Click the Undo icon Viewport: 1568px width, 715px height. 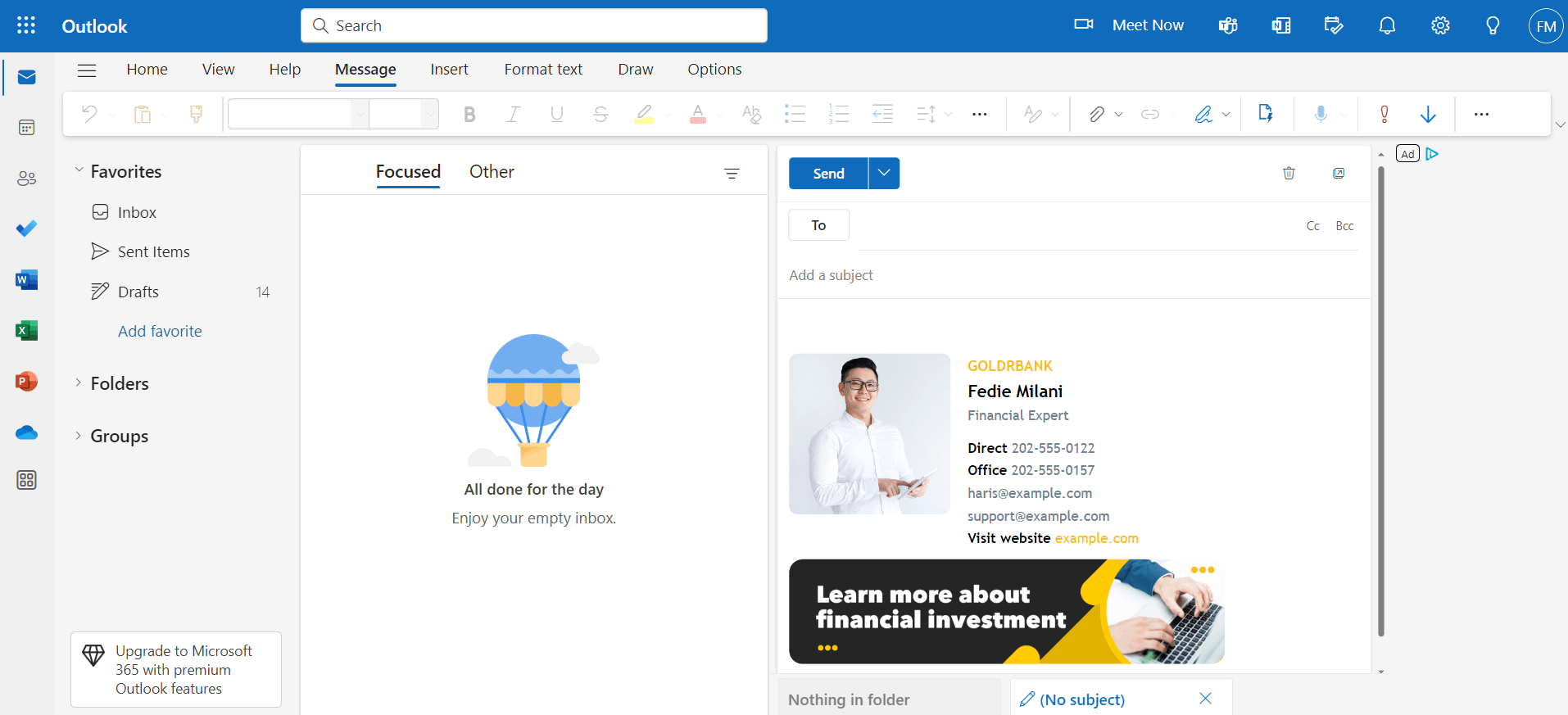tap(89, 114)
